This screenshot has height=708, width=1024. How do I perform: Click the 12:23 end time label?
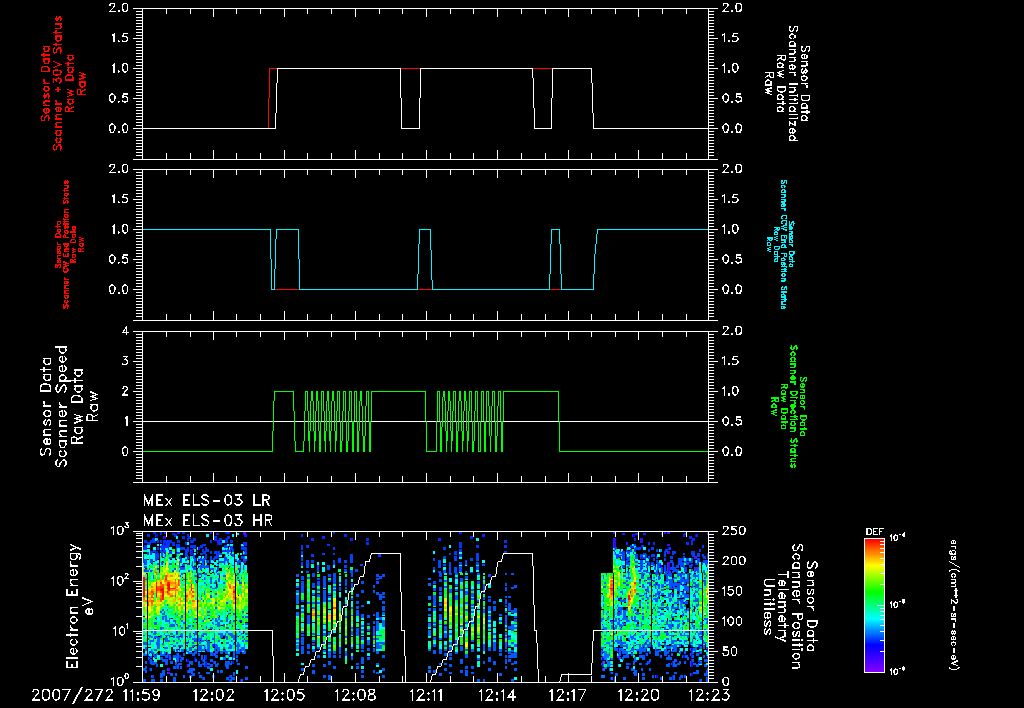click(709, 695)
